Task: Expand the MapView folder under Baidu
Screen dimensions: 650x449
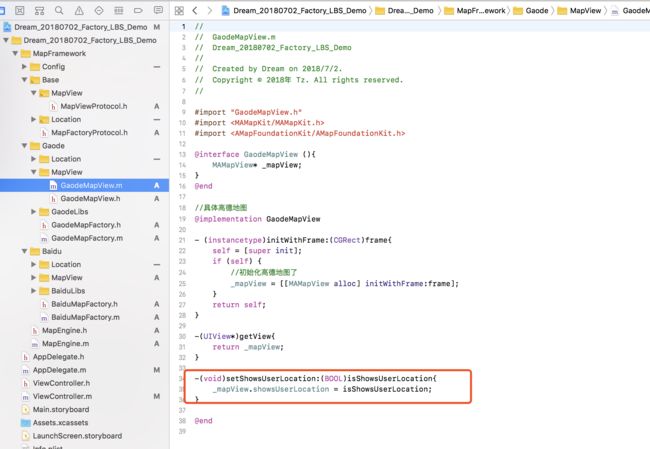Action: point(34,278)
